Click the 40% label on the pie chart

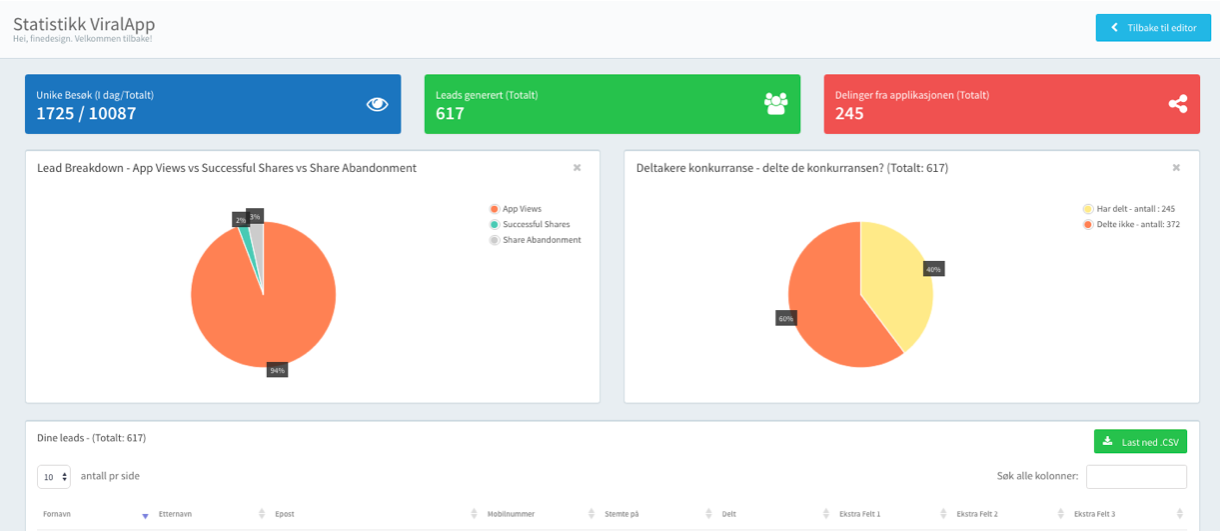point(933,269)
